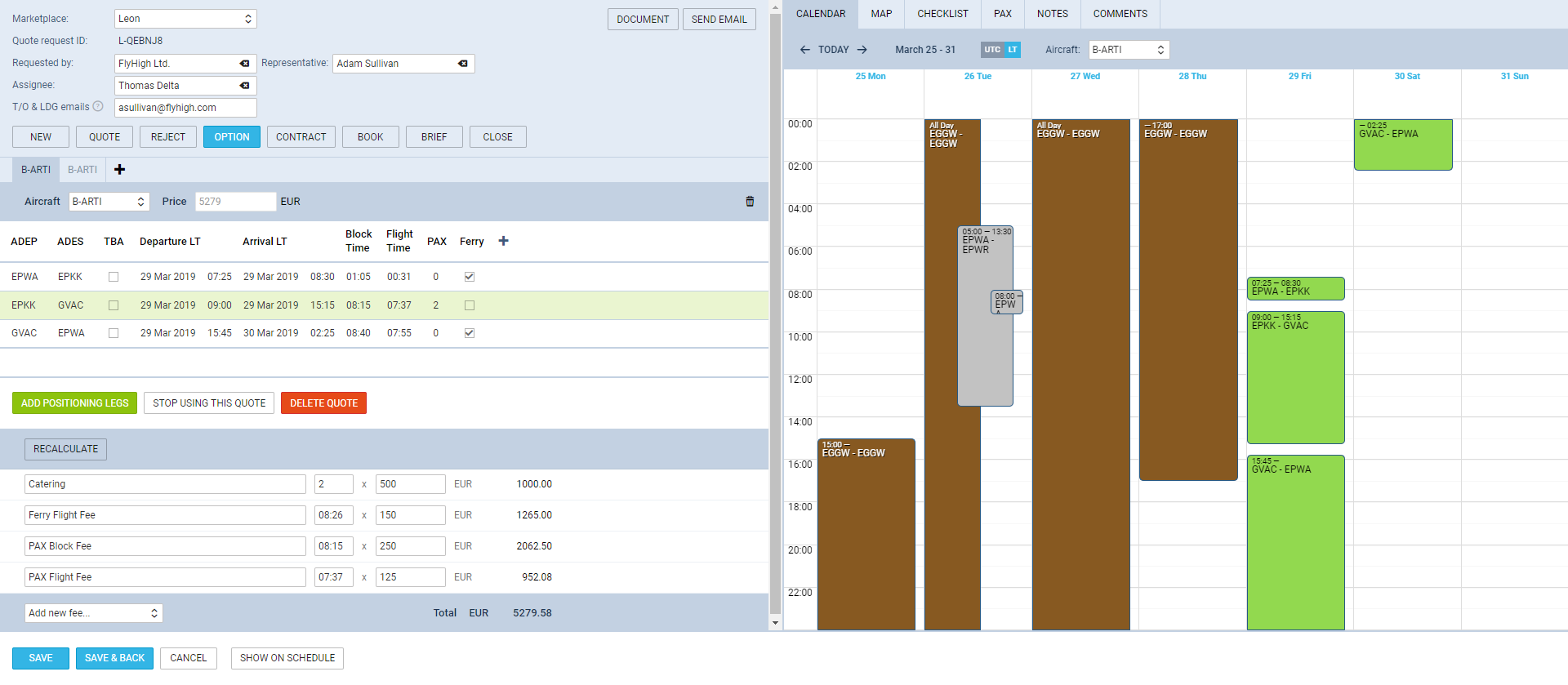Add a new leg with plus icon

(x=504, y=241)
